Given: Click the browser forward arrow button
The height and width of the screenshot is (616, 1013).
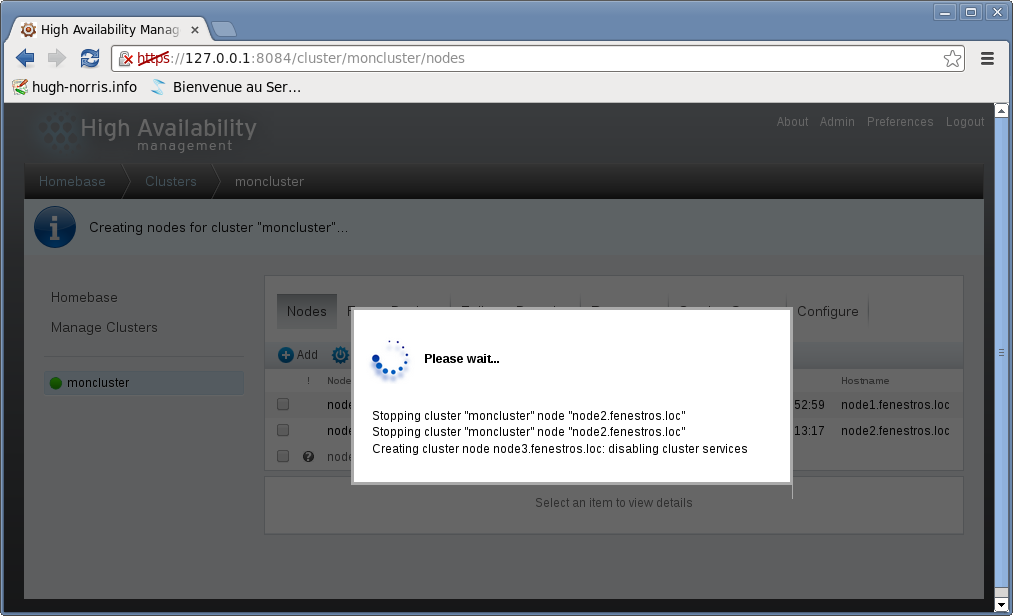Looking at the screenshot, I should click(57, 58).
